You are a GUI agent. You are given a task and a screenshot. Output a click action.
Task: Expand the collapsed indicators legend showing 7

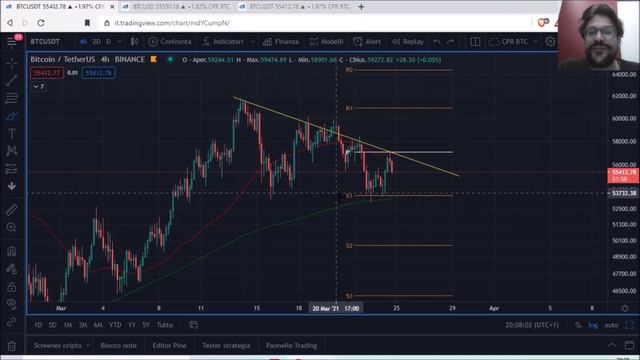pos(39,87)
